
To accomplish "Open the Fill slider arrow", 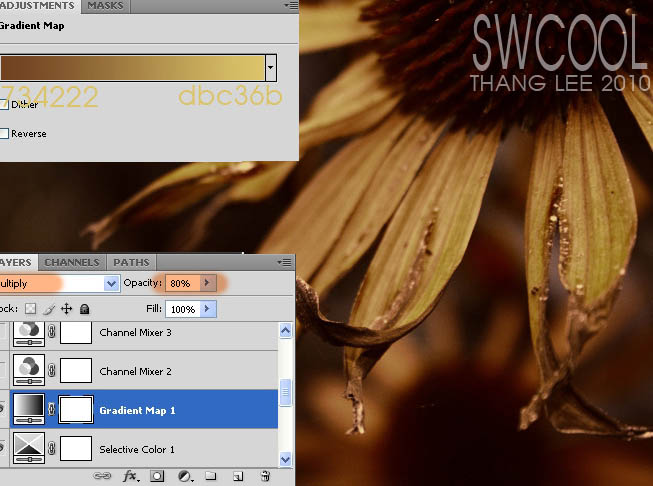I will 208,309.
